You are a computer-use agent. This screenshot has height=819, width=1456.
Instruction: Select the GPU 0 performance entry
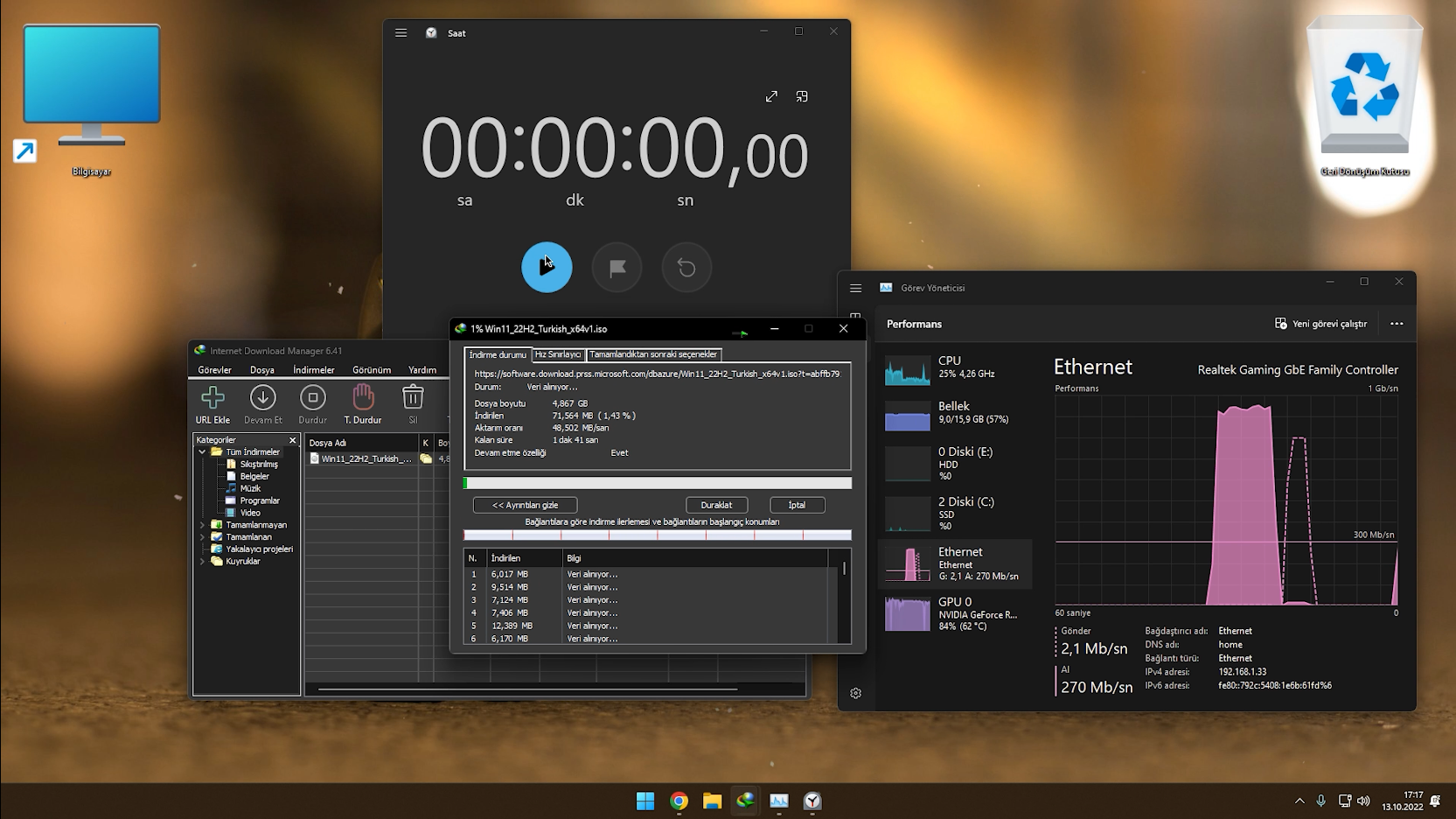click(x=955, y=613)
